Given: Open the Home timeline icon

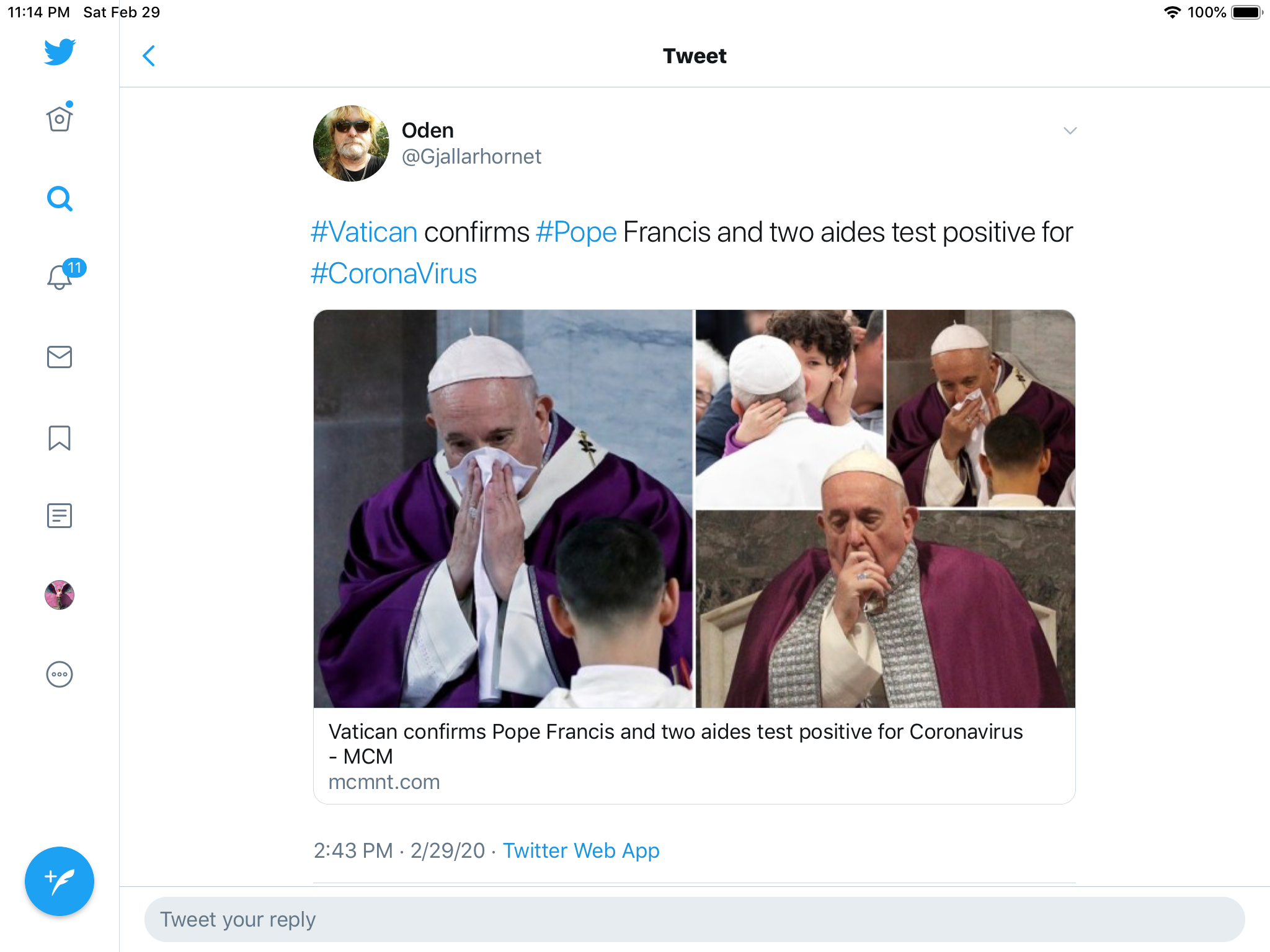Looking at the screenshot, I should coord(60,118).
